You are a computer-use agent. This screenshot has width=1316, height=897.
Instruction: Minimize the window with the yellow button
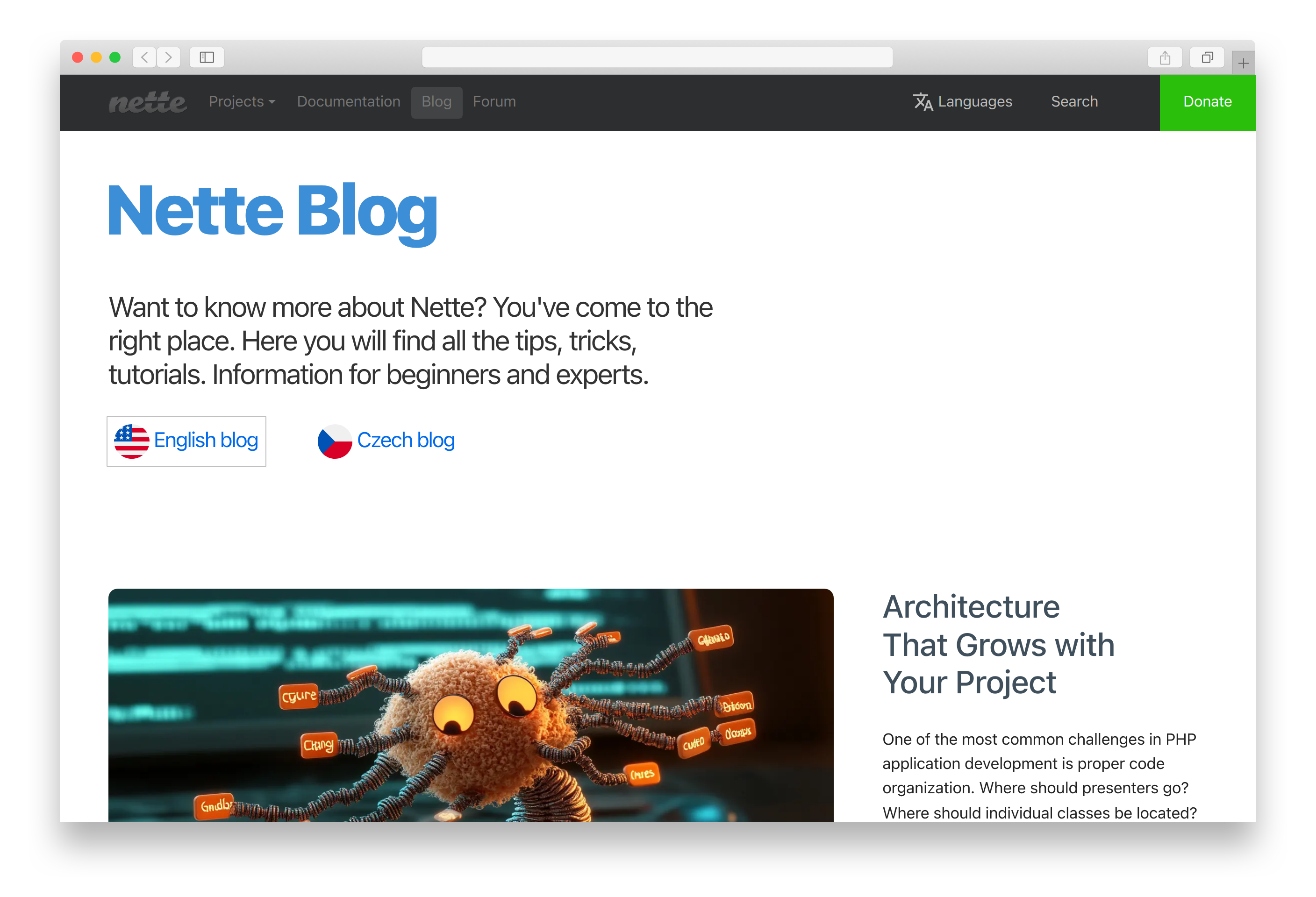click(96, 57)
